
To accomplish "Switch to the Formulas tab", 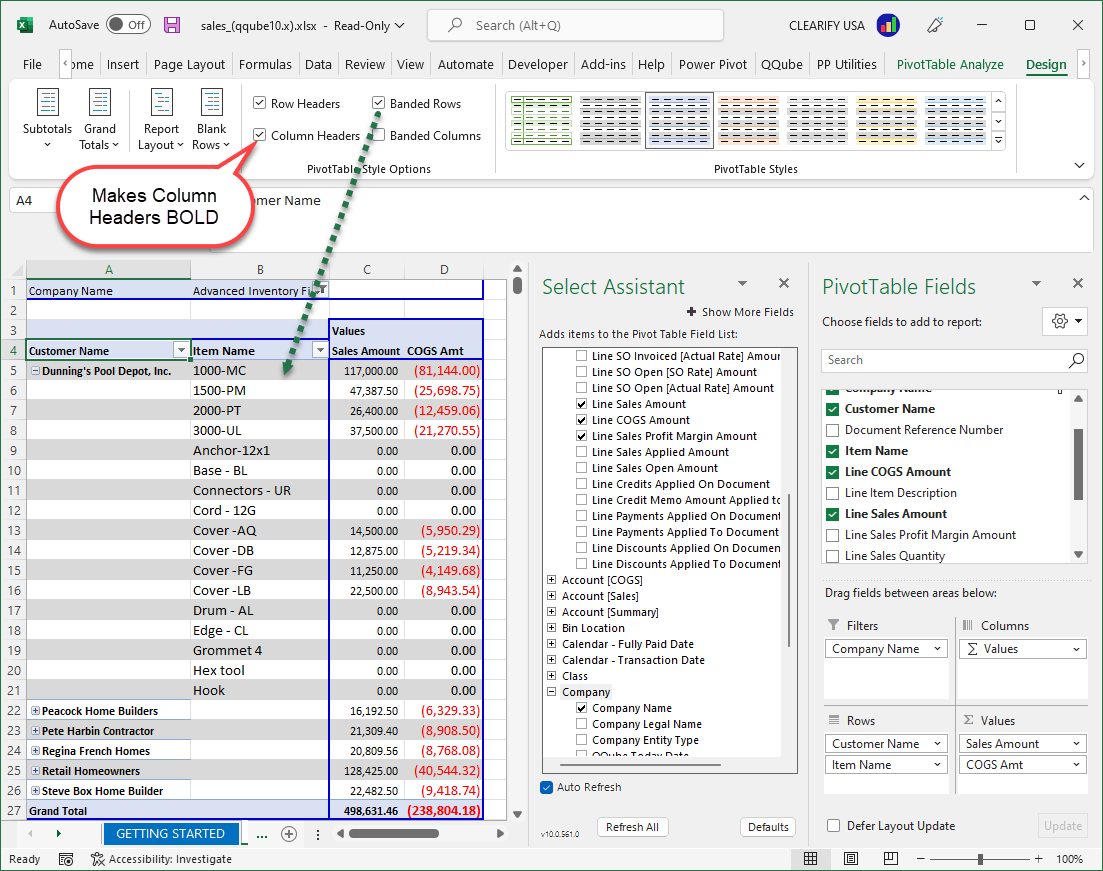I will 264,64.
